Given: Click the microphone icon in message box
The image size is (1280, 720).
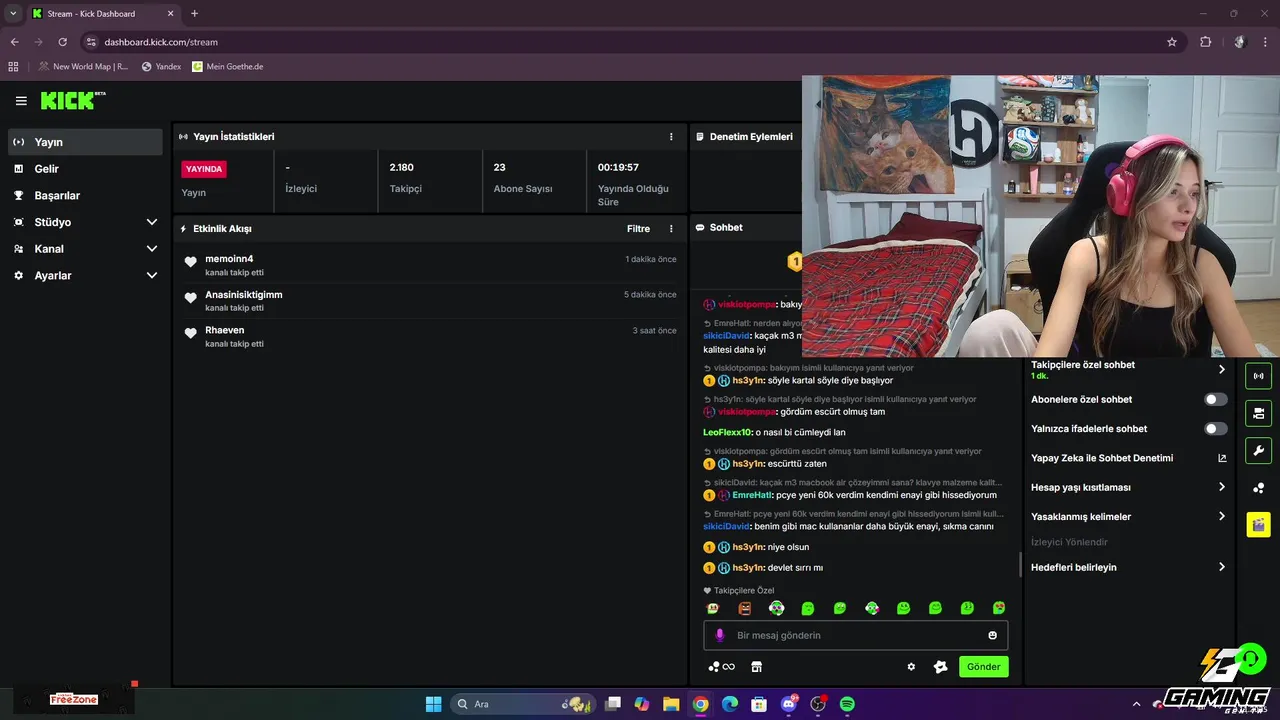Looking at the screenshot, I should coord(719,635).
